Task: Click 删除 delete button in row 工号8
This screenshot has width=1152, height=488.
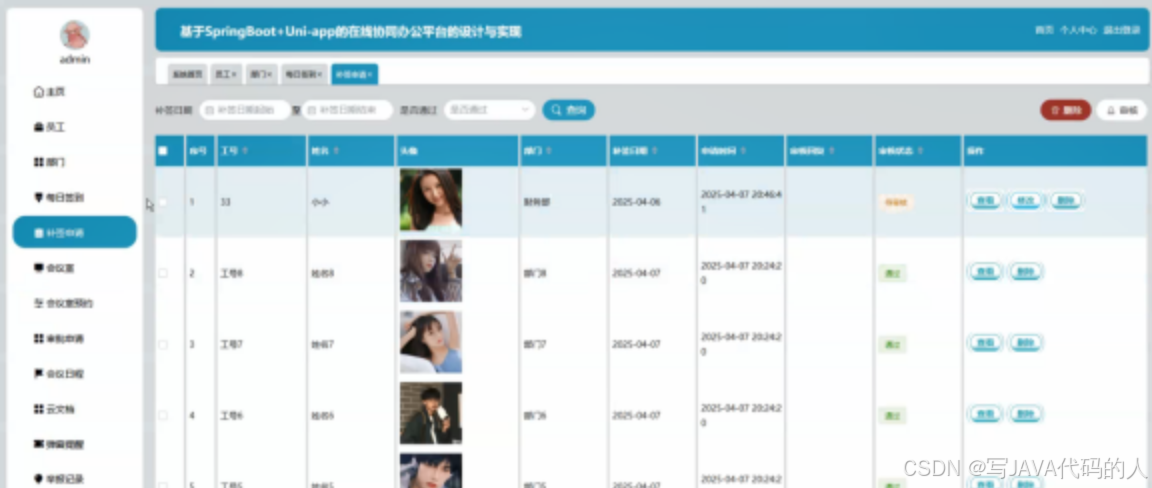Action: tap(1026, 272)
